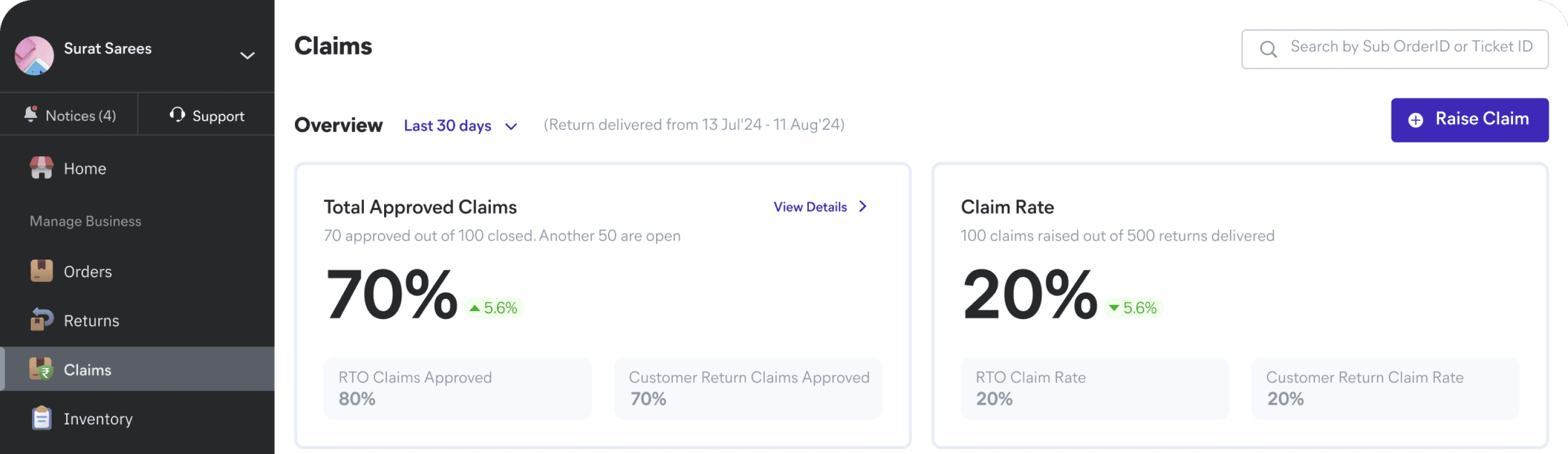Select the Customer Return Claim Rate card
Image resolution: width=1568 pixels, height=454 pixels.
coord(1385,388)
